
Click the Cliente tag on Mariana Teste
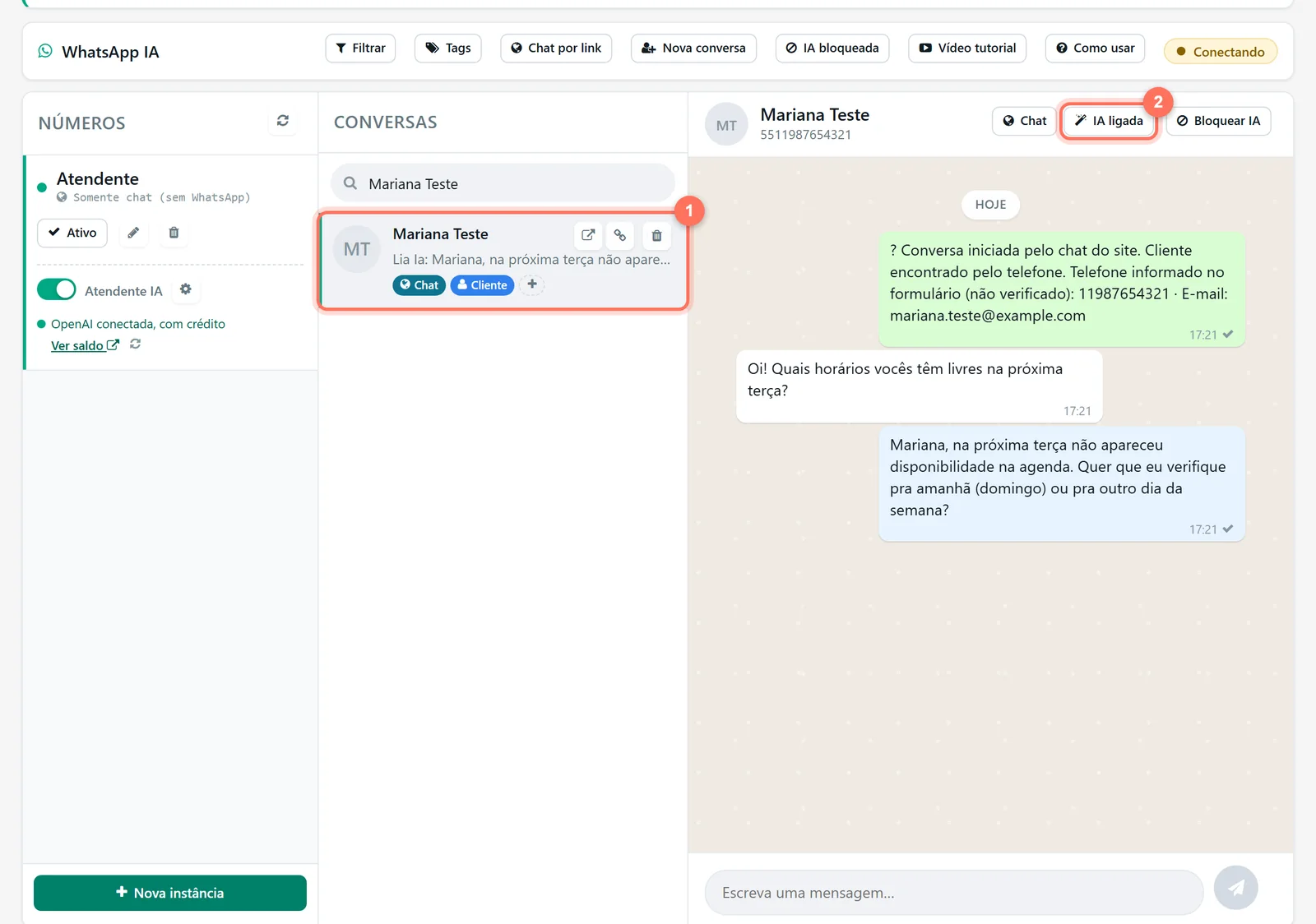[482, 285]
